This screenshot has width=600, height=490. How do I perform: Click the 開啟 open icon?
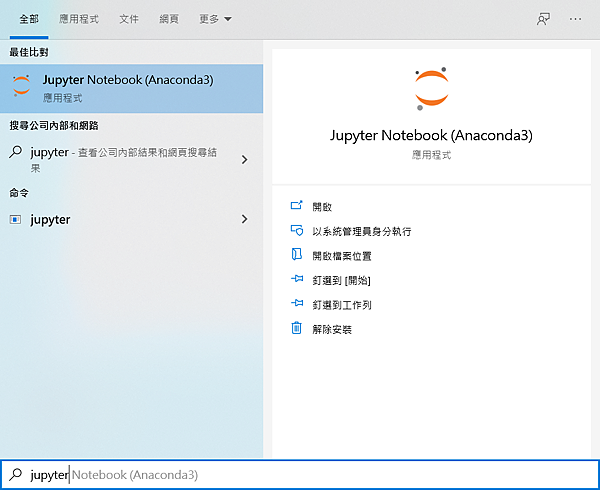(x=297, y=205)
